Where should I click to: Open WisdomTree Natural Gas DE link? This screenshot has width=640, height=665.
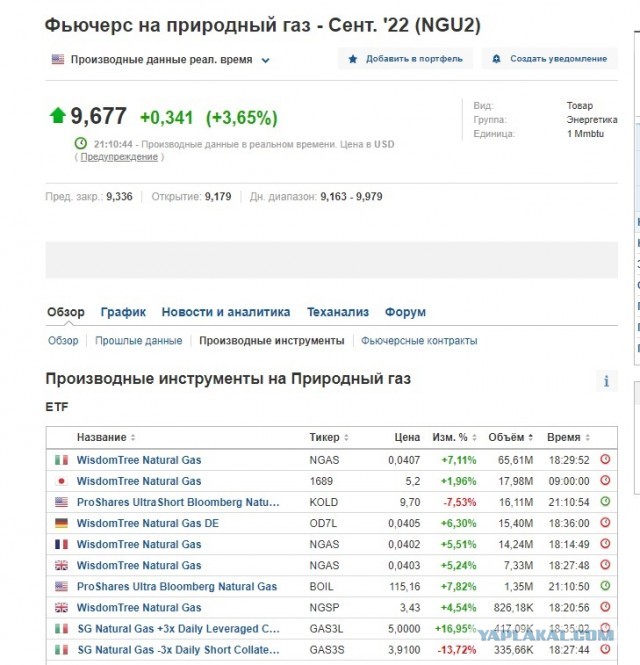click(x=148, y=523)
